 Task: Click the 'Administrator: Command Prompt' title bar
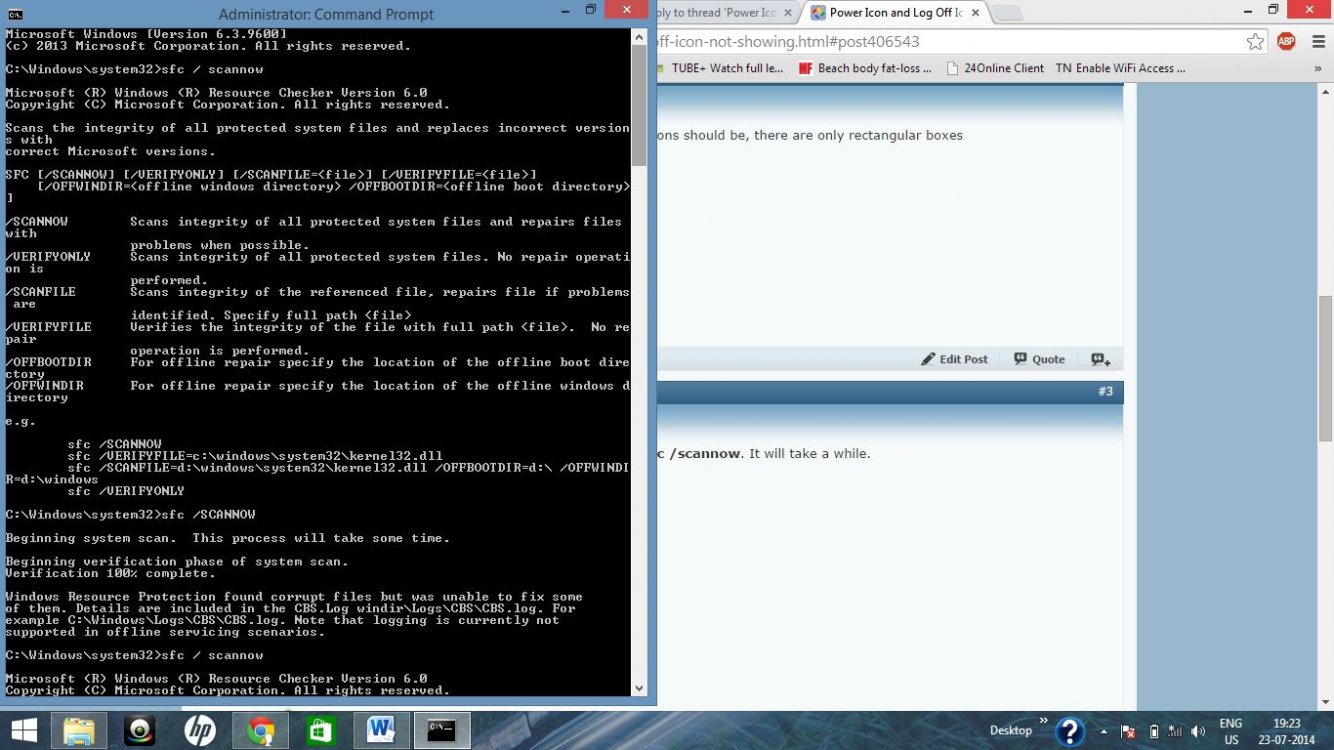pos(326,14)
